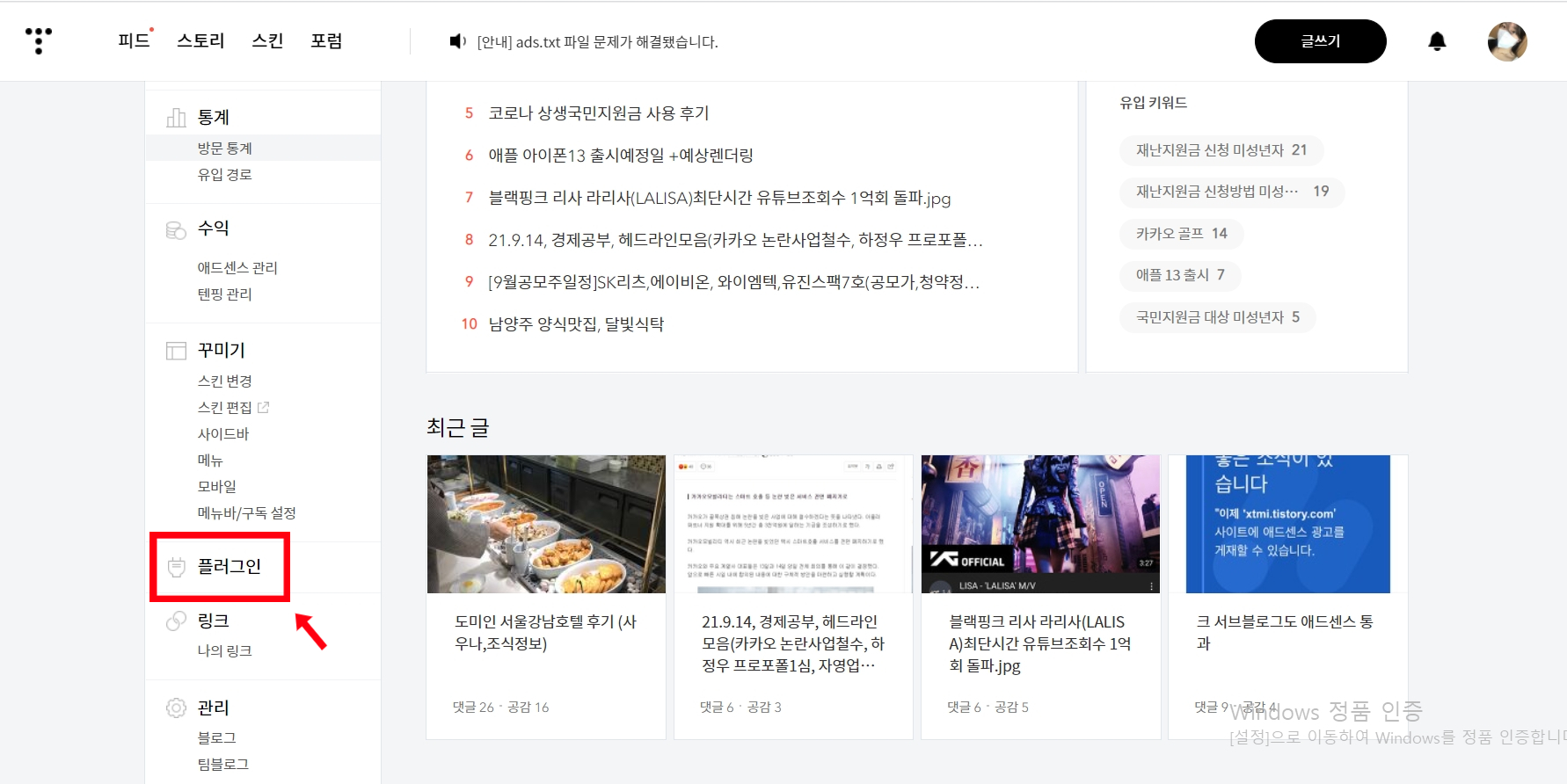Open the hotel buffet food thumbnail
This screenshot has height=784, width=1567.
point(546,524)
